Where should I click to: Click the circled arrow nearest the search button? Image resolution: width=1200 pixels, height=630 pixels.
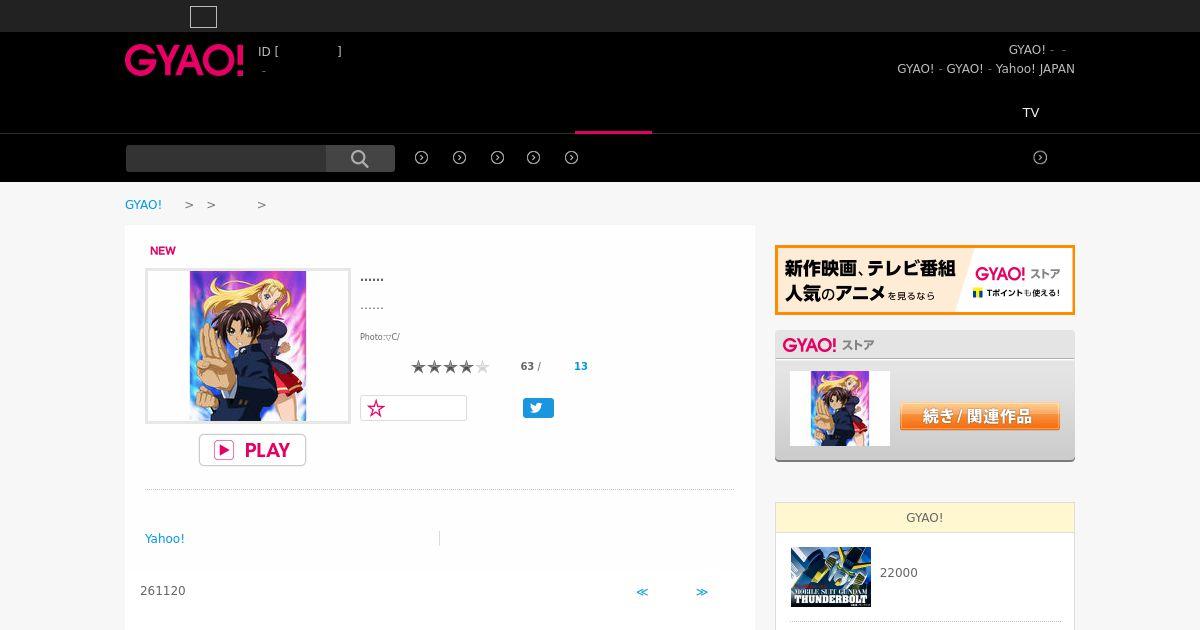[x=422, y=157]
